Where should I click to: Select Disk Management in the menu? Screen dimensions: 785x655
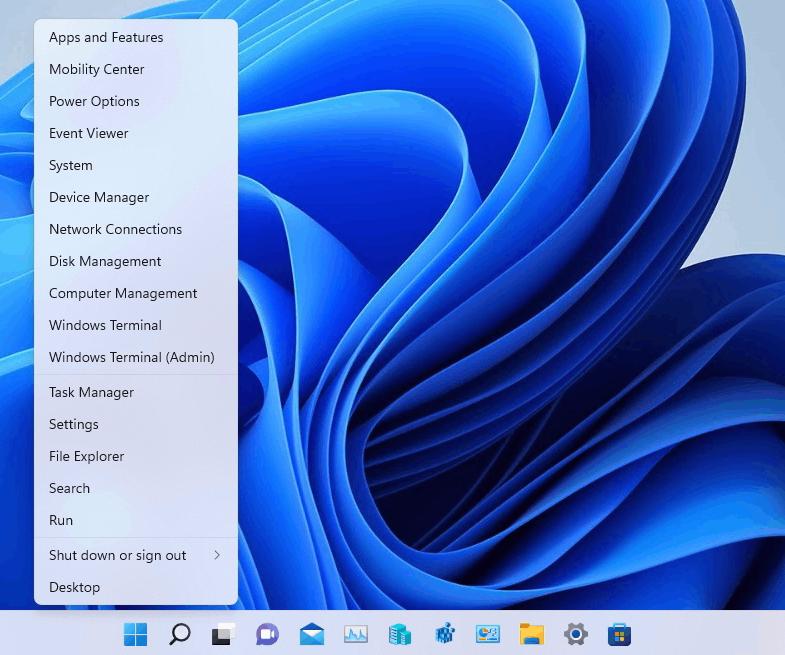click(136, 262)
